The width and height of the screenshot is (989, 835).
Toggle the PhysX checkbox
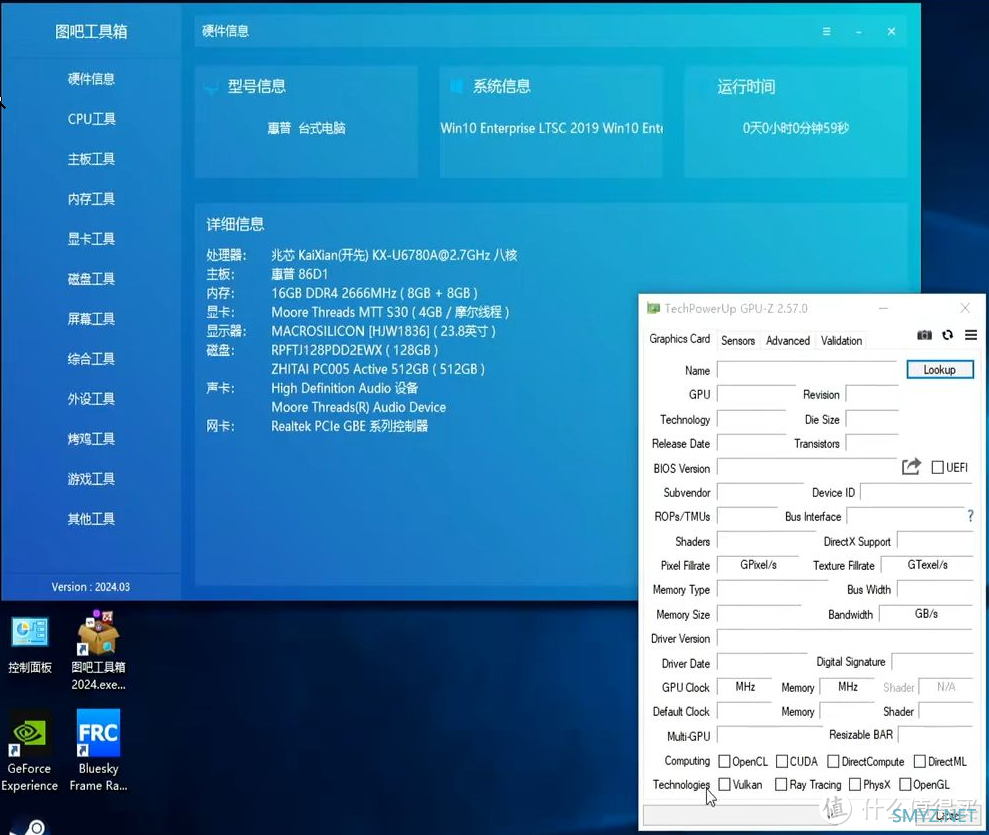855,785
